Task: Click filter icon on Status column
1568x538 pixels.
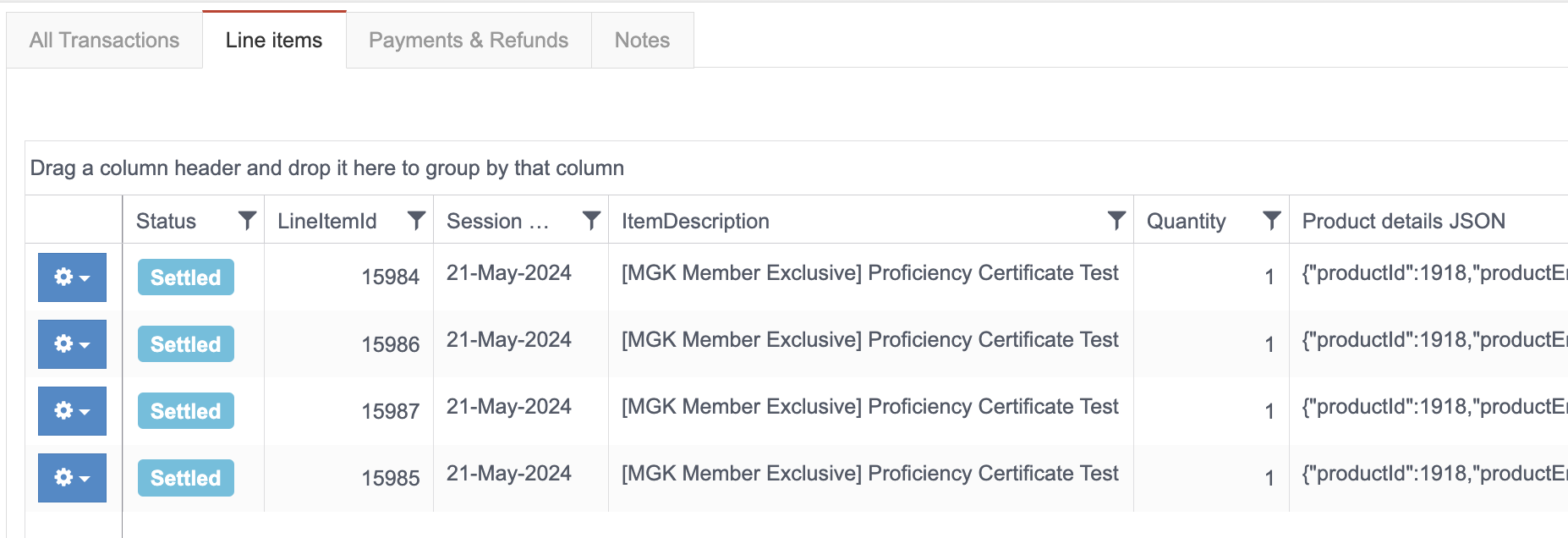Action: pos(247,221)
